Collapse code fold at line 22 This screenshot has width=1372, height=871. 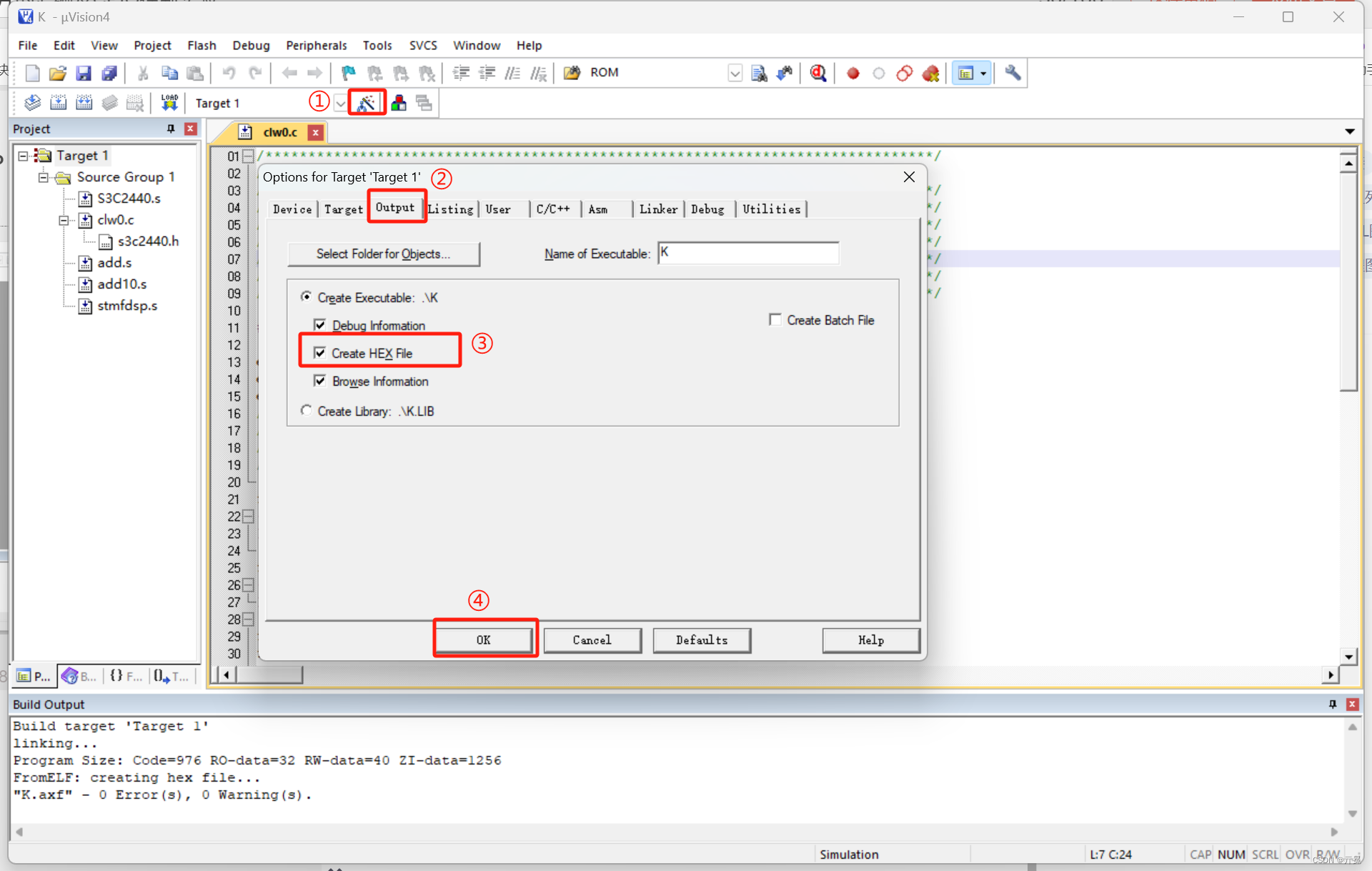[x=249, y=516]
